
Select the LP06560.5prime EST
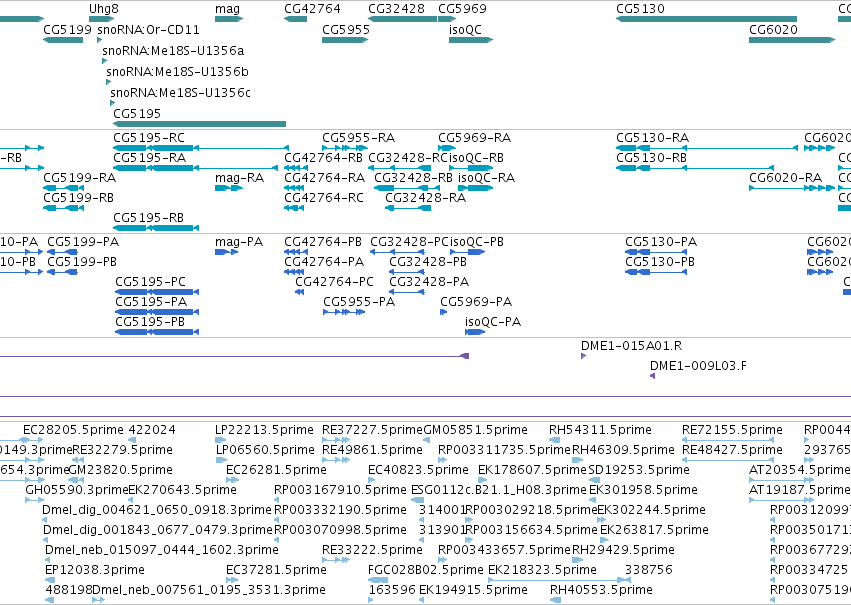[221, 460]
